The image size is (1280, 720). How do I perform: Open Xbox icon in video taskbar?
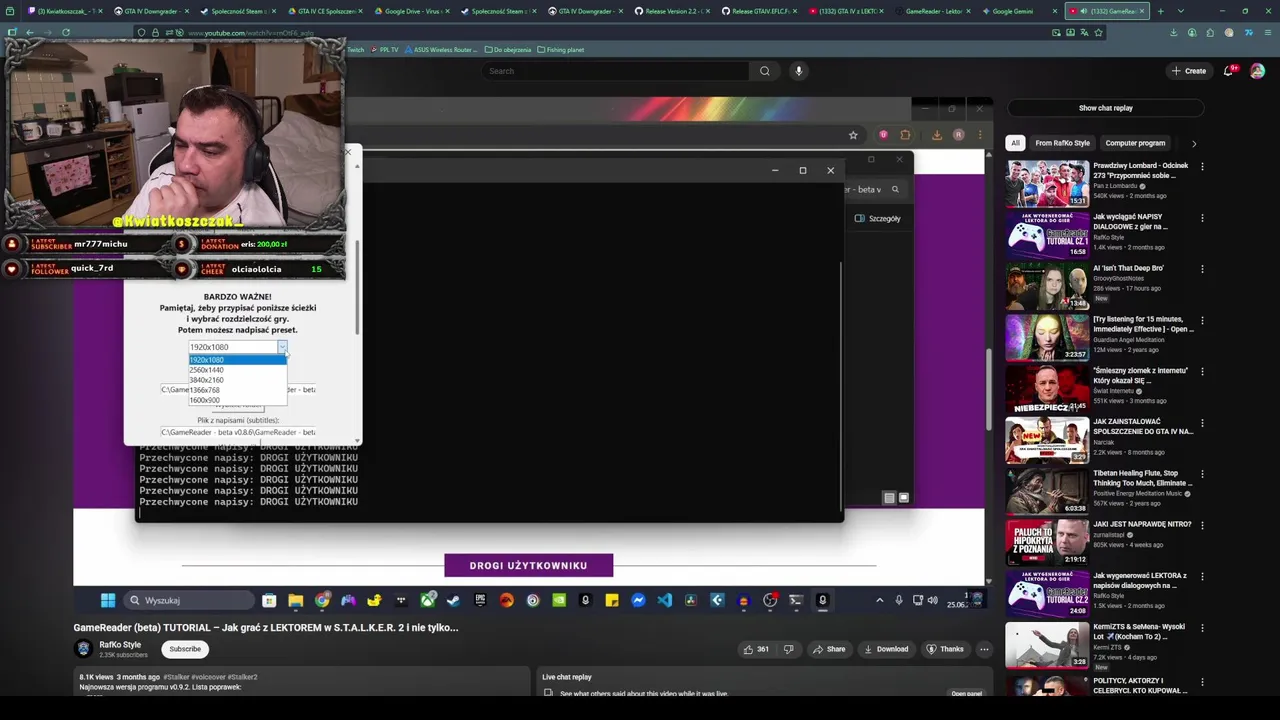point(427,600)
